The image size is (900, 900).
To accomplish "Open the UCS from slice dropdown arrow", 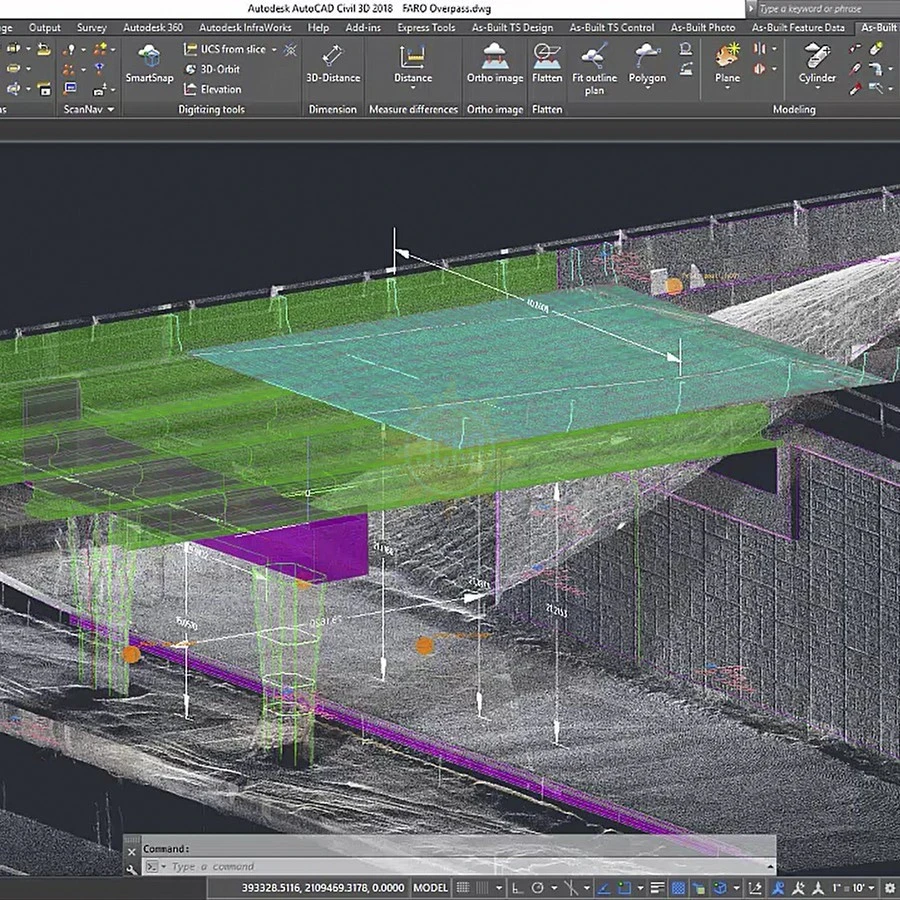I will click(274, 49).
